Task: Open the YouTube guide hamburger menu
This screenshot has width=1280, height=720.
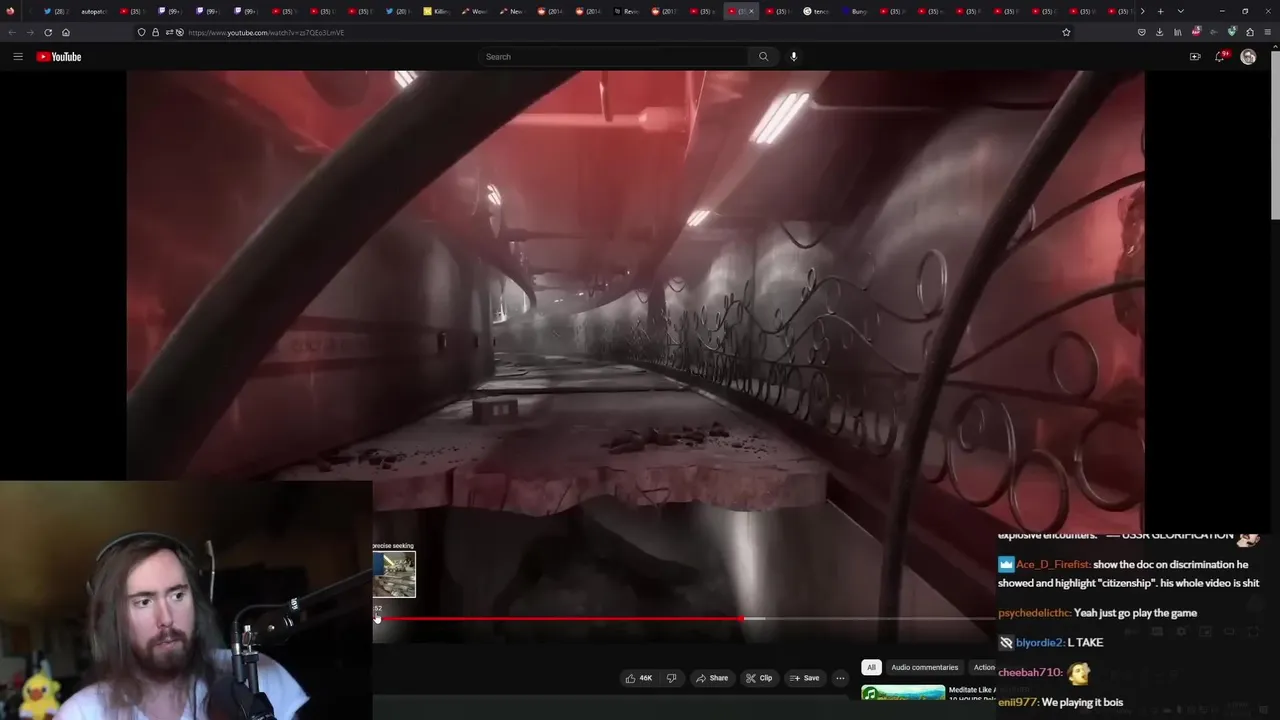Action: pos(18,57)
